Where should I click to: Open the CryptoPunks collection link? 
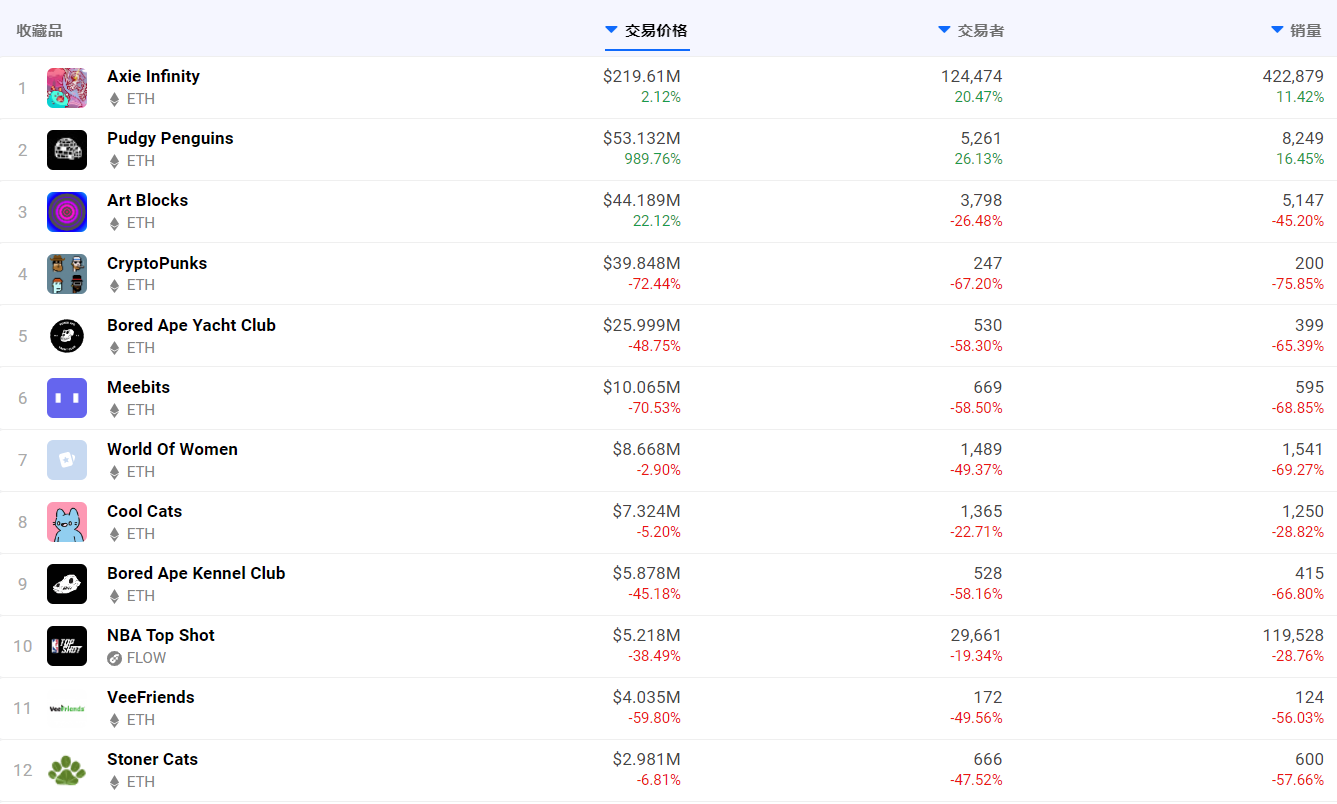[x=157, y=263]
